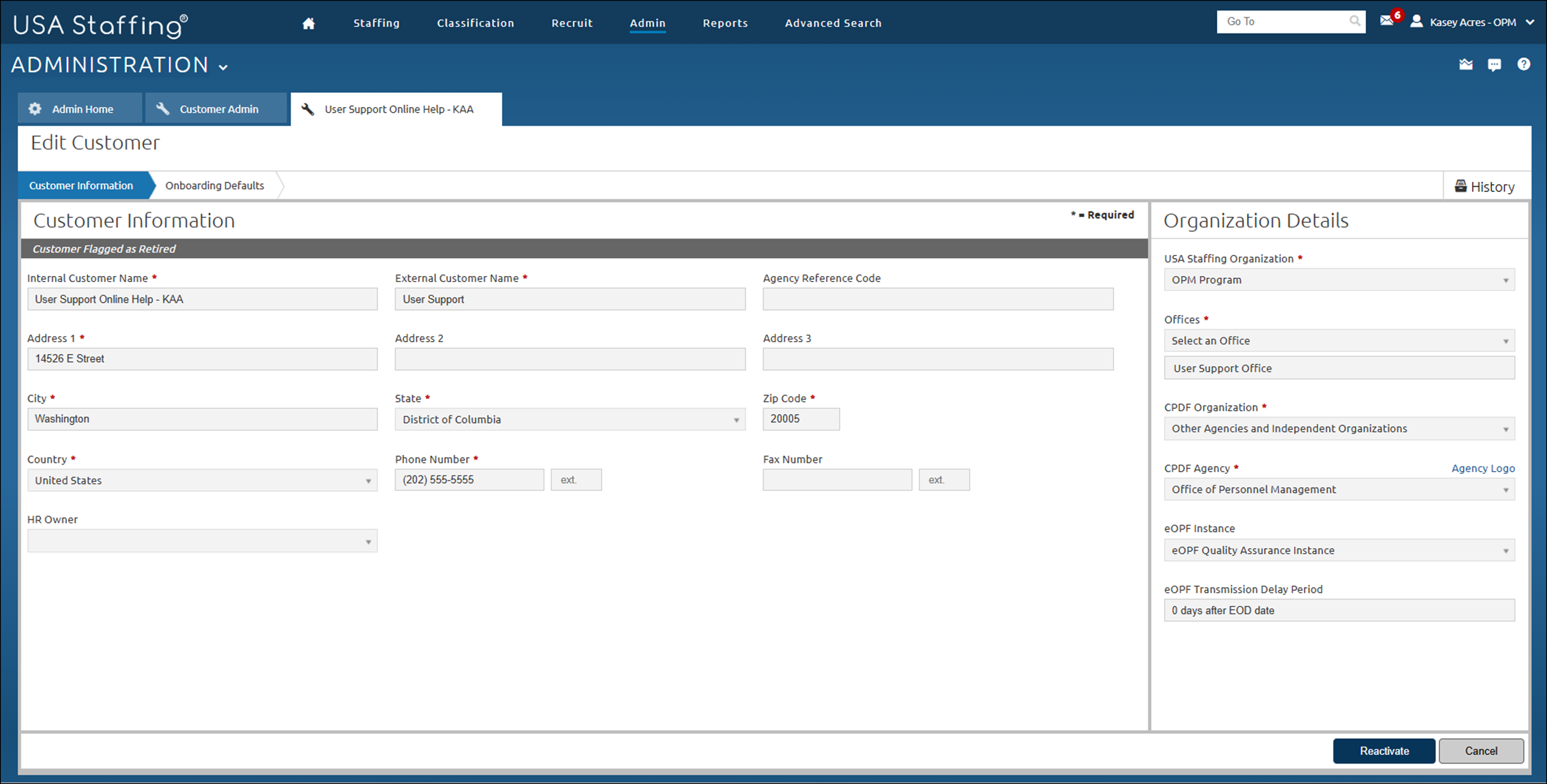
Task: Click the External Customer Name field
Action: tap(570, 299)
